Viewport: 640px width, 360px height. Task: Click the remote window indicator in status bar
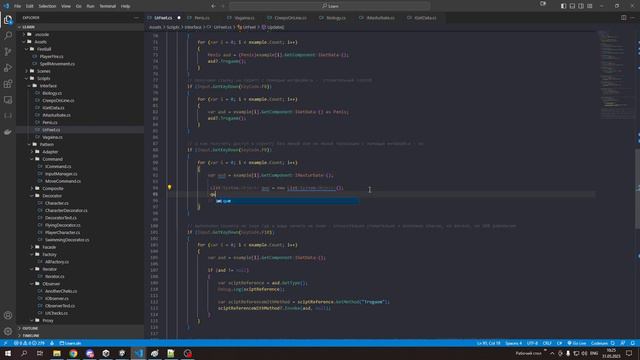click(x=5, y=343)
